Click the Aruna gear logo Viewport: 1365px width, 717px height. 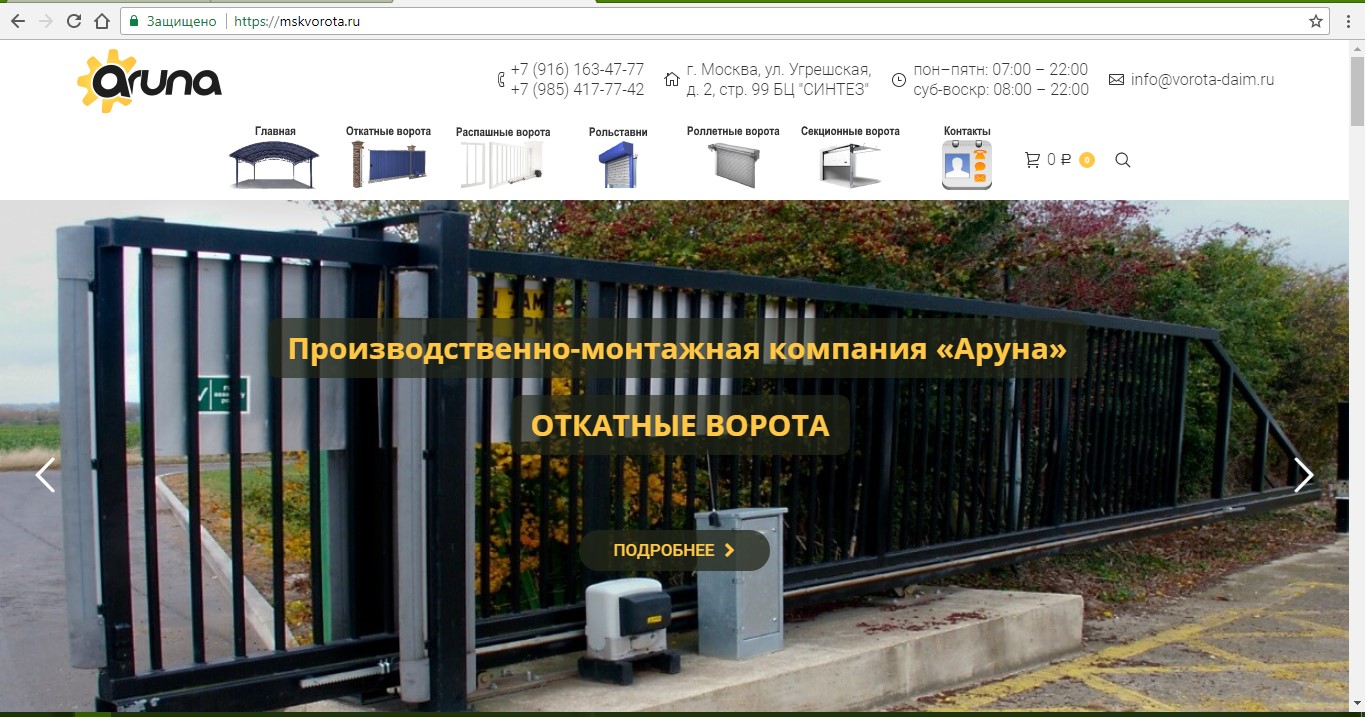[150, 81]
